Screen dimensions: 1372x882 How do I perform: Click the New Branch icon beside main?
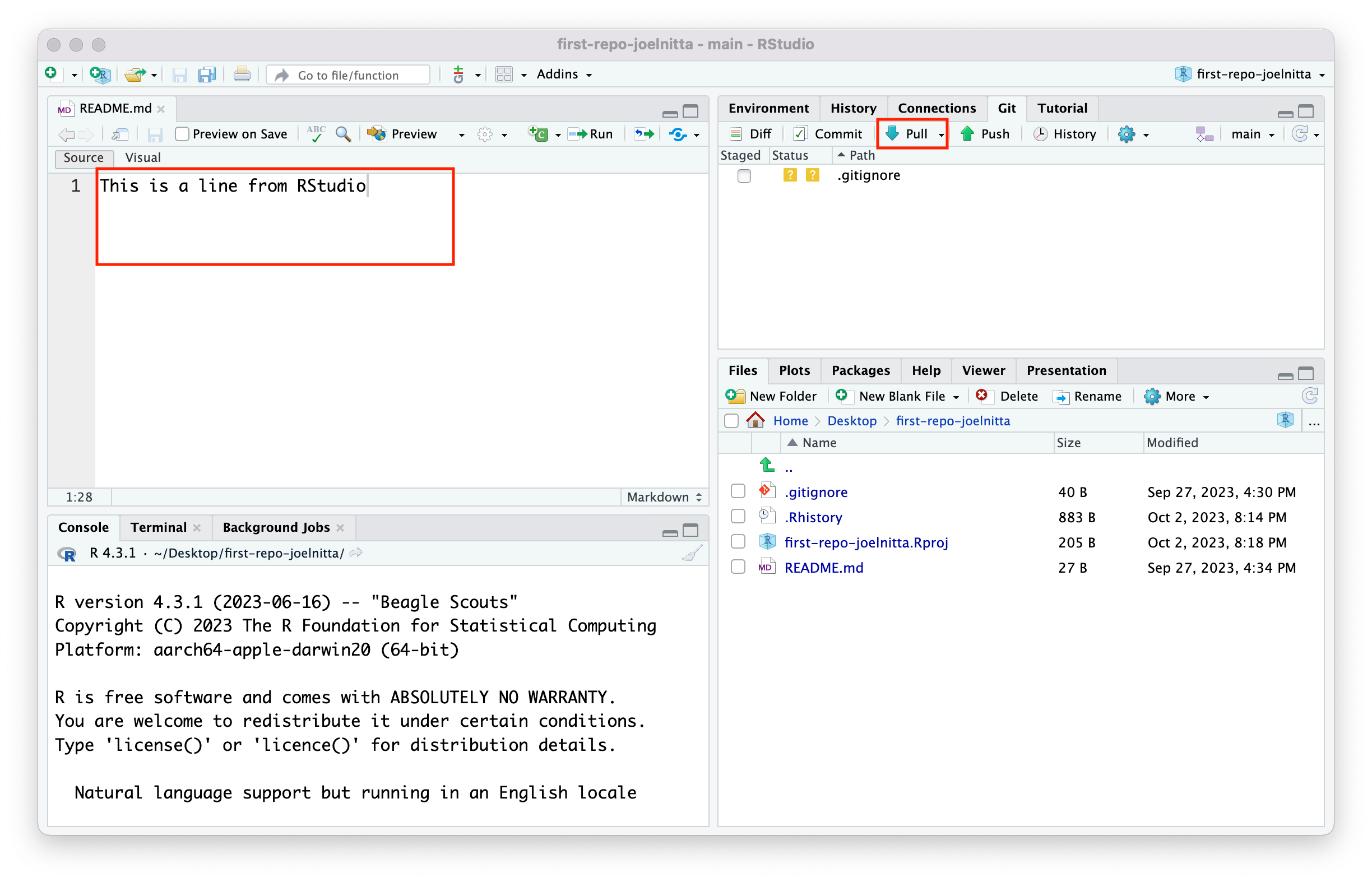1204,134
